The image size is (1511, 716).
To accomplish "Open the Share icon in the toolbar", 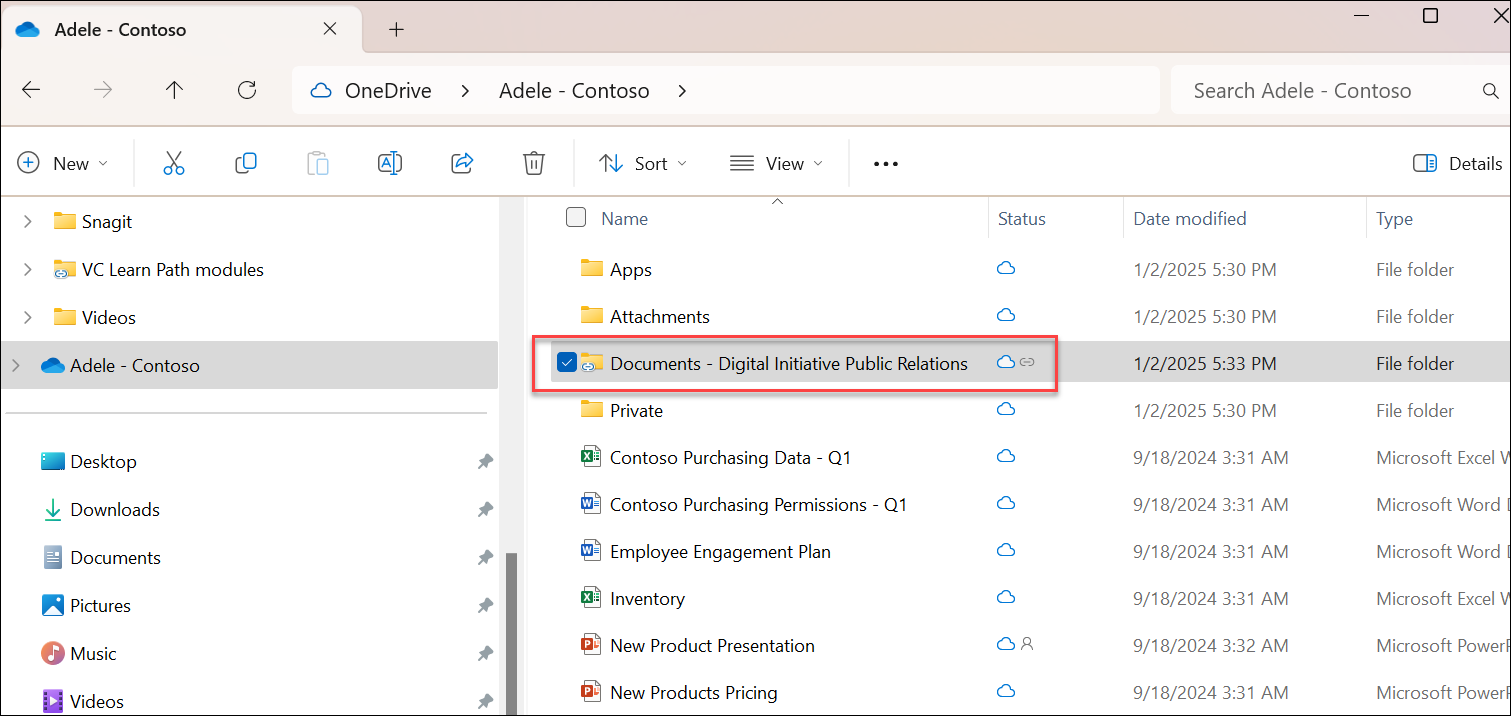I will coord(461,162).
